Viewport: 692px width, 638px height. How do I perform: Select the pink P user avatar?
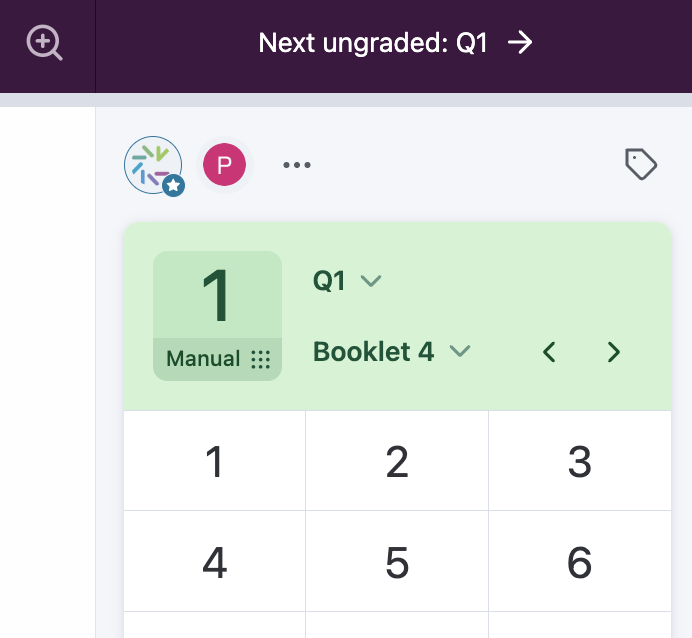coord(224,165)
